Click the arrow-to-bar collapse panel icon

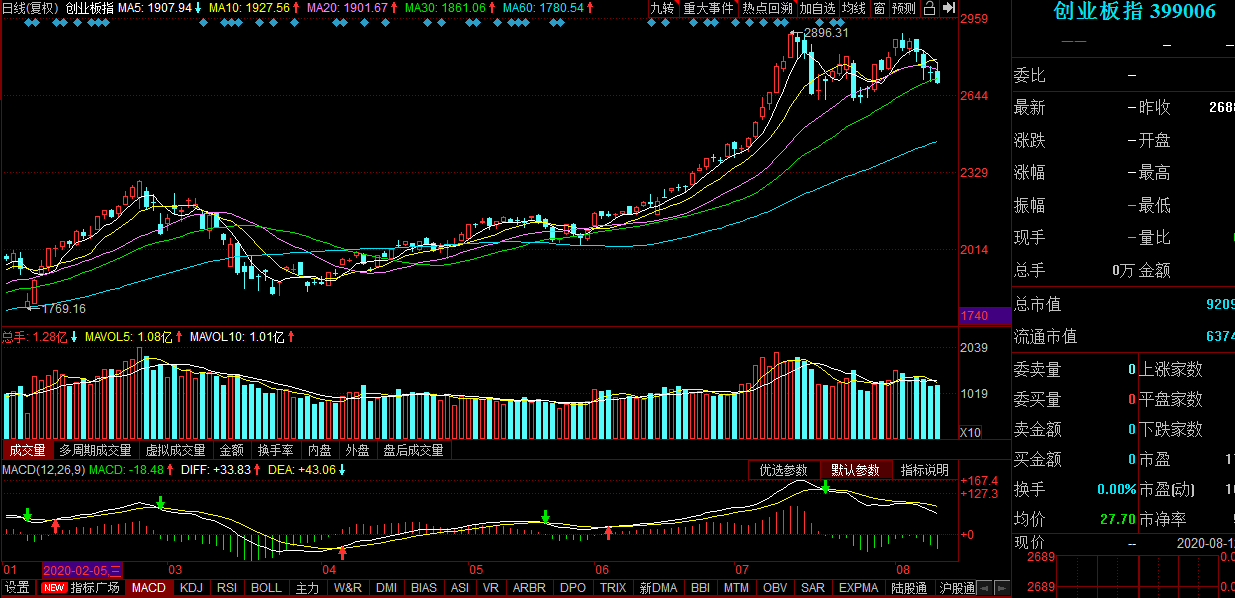click(948, 8)
